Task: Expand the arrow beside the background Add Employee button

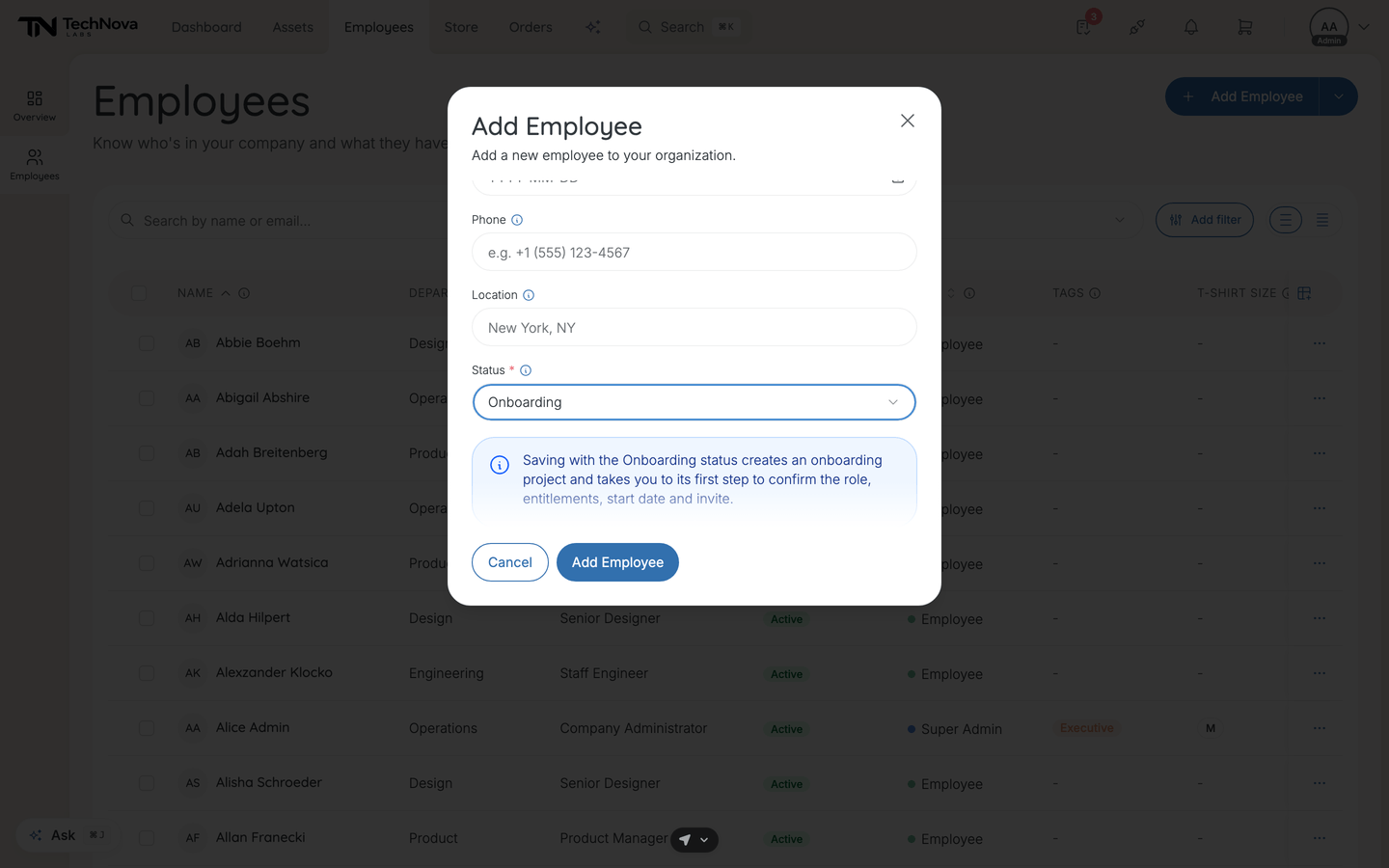Action: click(x=1339, y=96)
